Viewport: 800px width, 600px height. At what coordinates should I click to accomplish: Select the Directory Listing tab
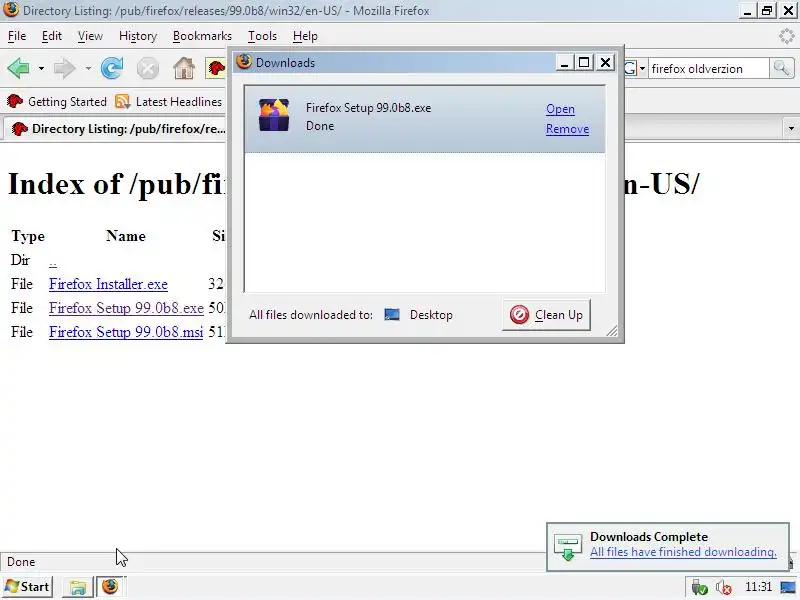click(x=115, y=129)
